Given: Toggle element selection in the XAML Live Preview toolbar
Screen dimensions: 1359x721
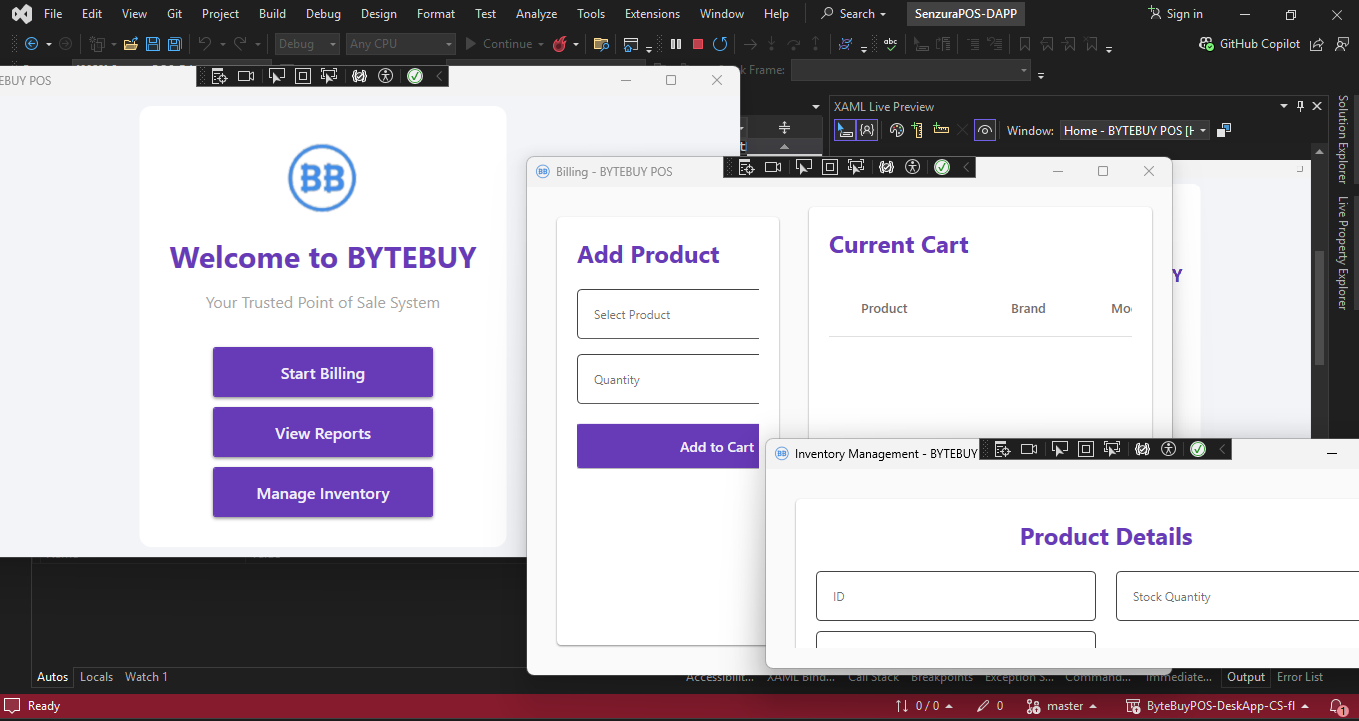Looking at the screenshot, I should (x=845, y=130).
